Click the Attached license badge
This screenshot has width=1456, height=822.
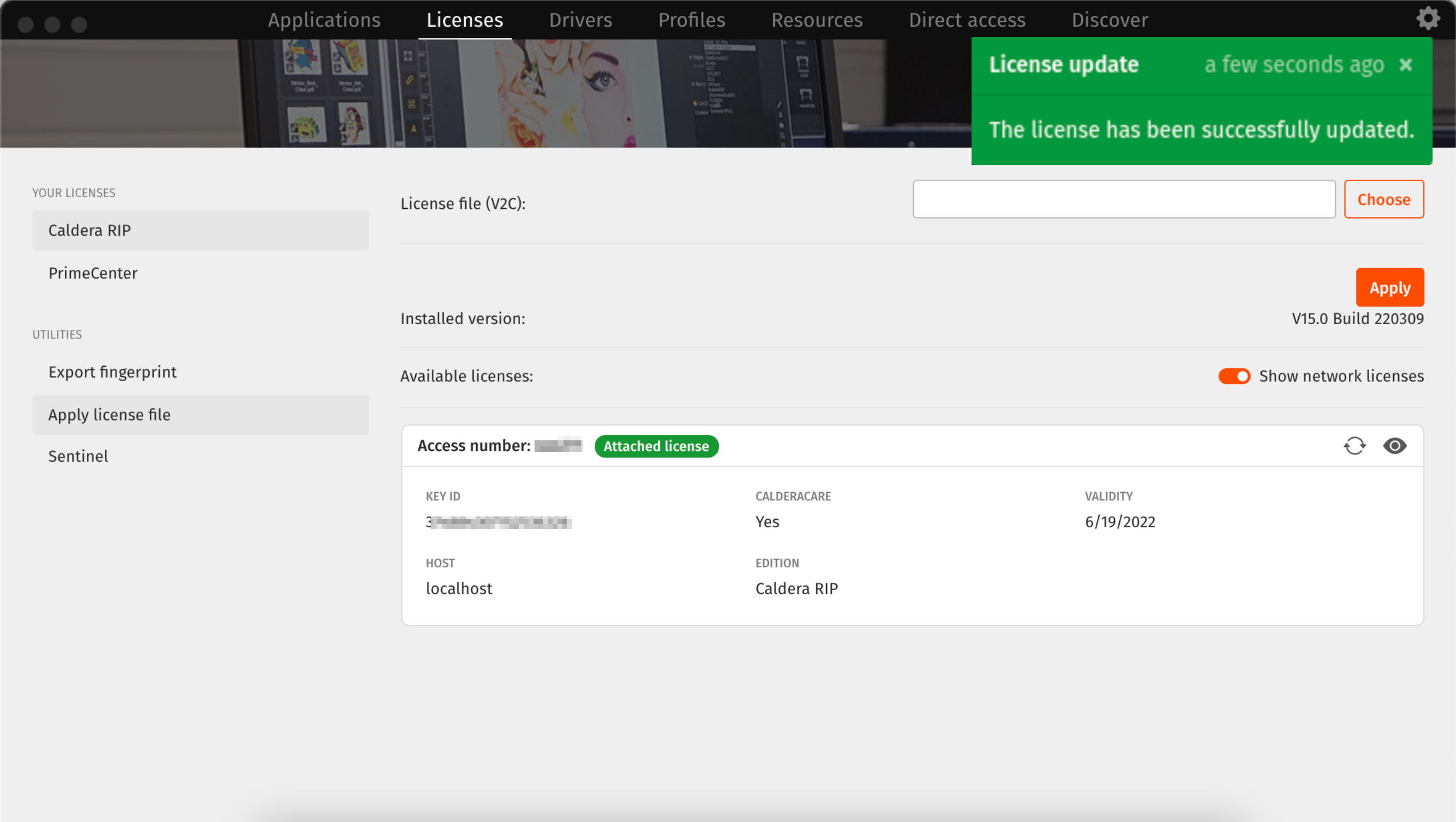pos(656,446)
